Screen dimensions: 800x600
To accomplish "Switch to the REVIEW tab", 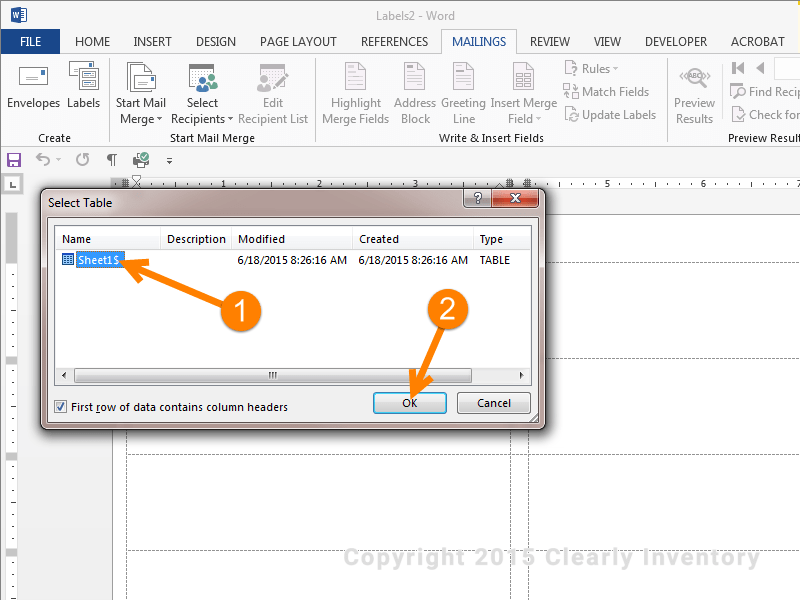I will click(x=549, y=42).
